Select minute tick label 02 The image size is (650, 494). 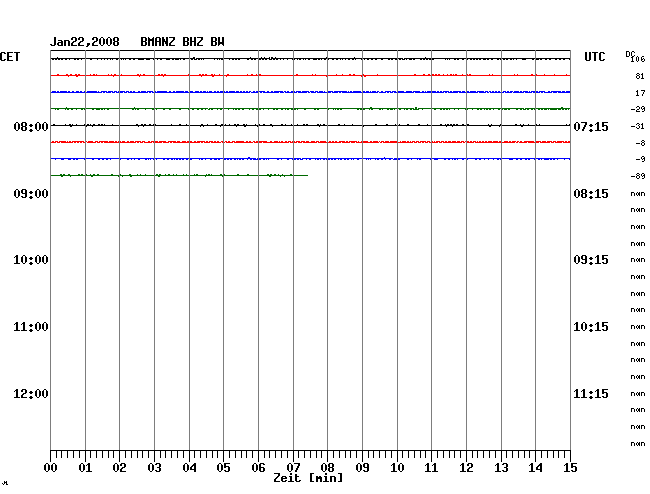(x=119, y=468)
